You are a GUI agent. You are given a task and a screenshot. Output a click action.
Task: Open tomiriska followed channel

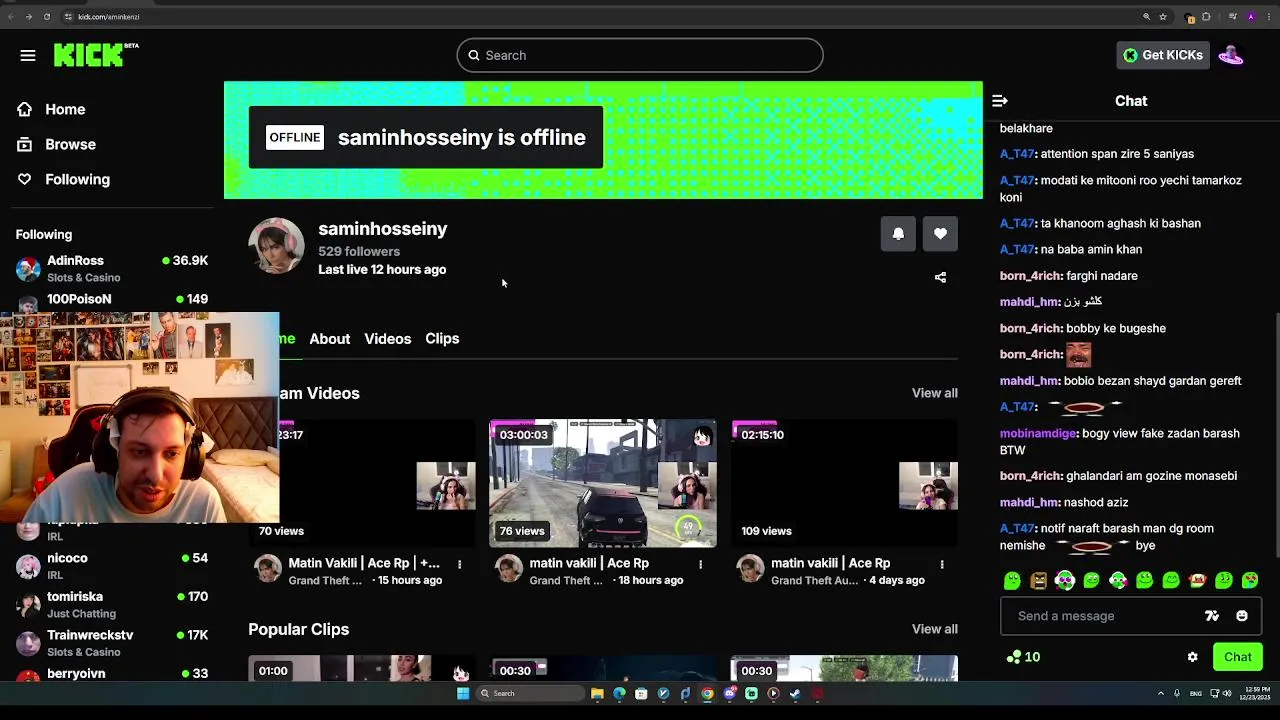(x=111, y=604)
